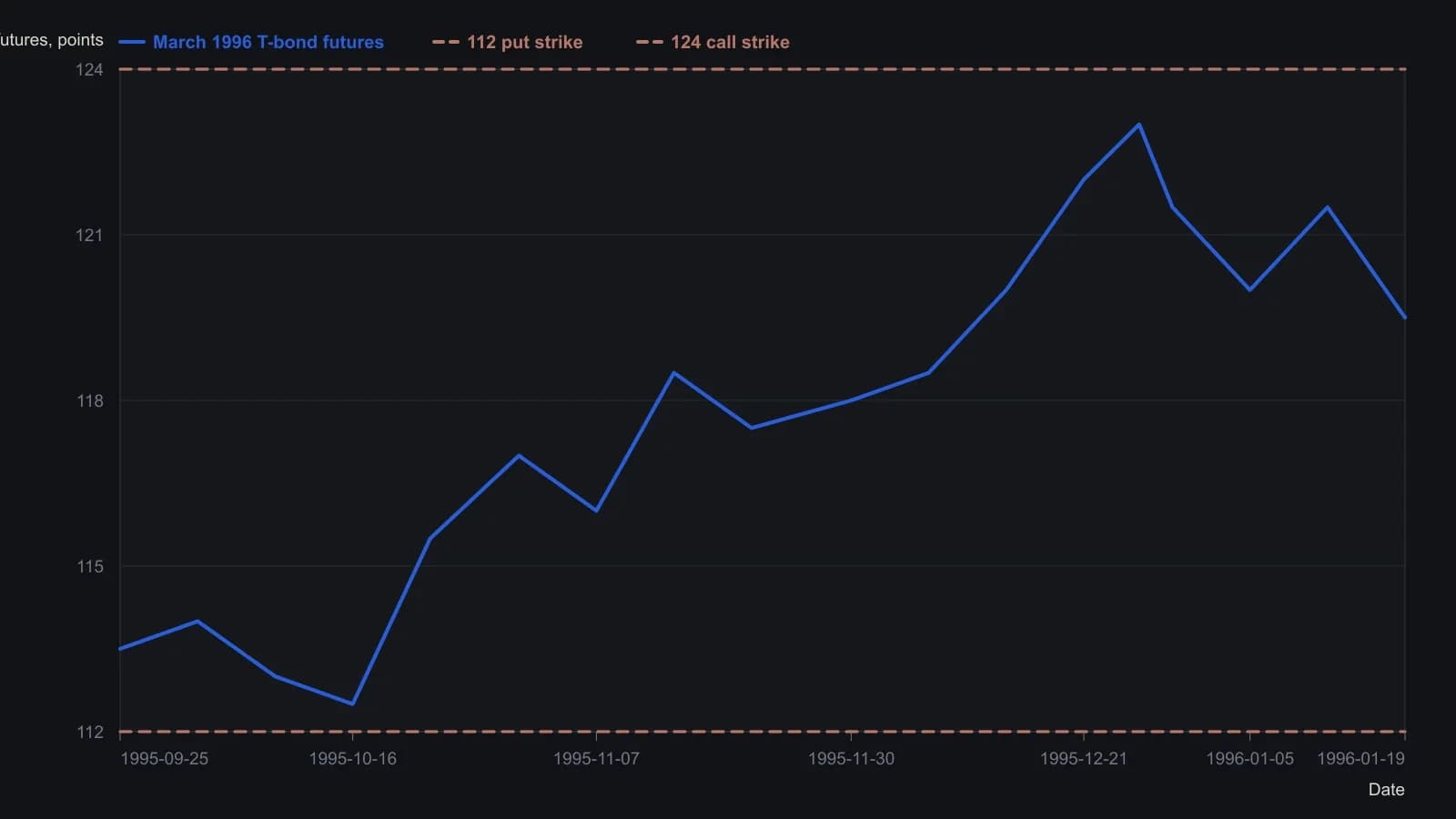Click the 118 y-axis tick label
The image size is (1456, 819).
click(x=89, y=401)
